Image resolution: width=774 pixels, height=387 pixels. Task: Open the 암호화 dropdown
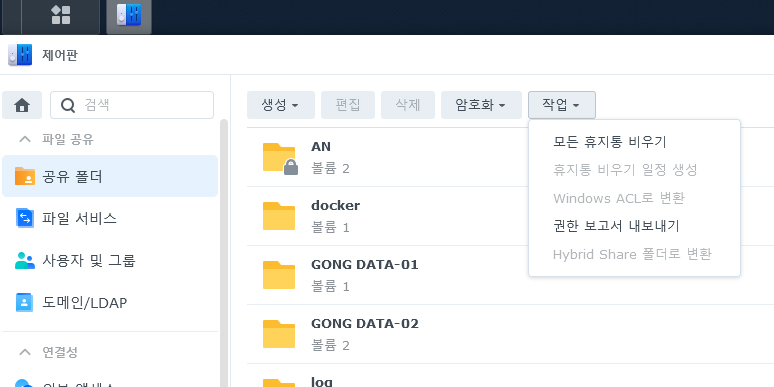click(x=481, y=105)
